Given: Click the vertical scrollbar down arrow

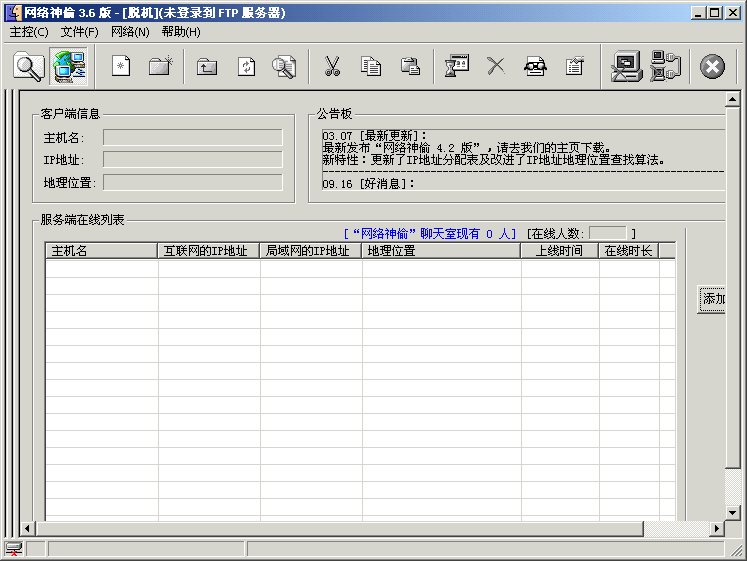Looking at the screenshot, I should tap(733, 512).
